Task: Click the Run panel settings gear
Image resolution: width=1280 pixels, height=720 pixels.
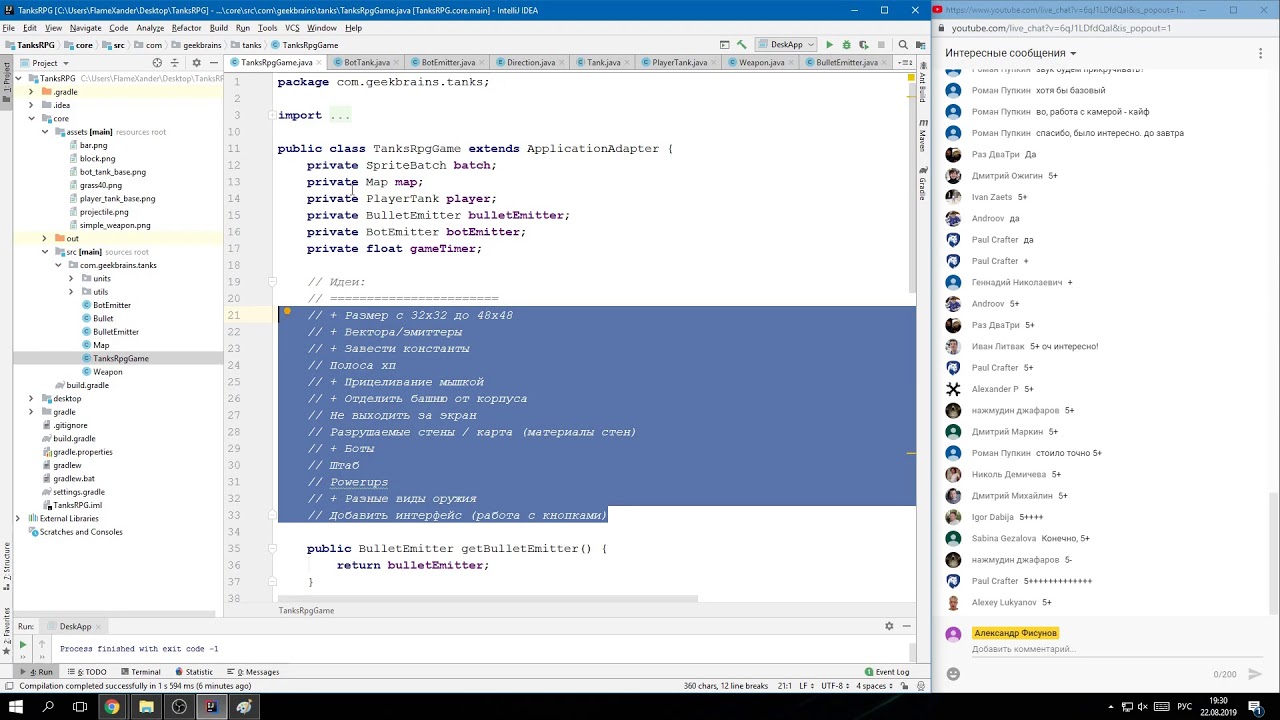Action: pyautogui.click(x=889, y=626)
